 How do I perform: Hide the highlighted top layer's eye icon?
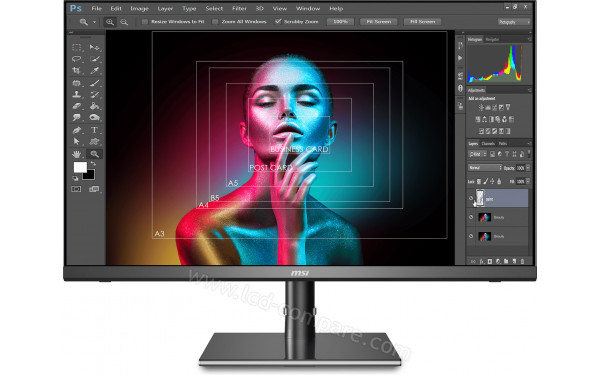pos(471,198)
